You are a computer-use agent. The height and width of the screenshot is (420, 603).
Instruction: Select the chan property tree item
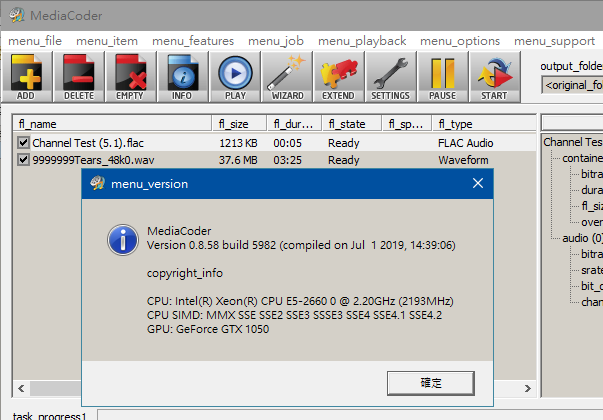point(592,302)
